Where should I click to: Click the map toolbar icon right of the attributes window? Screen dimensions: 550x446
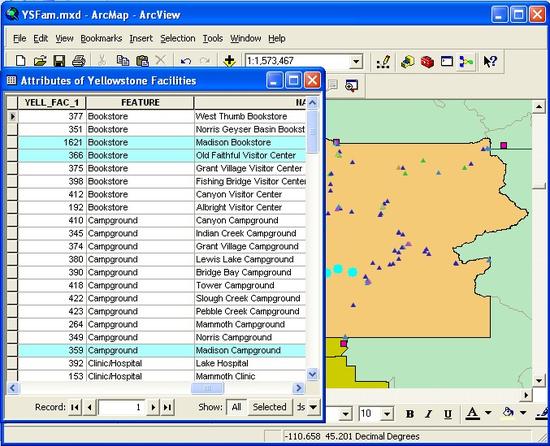(x=351, y=86)
